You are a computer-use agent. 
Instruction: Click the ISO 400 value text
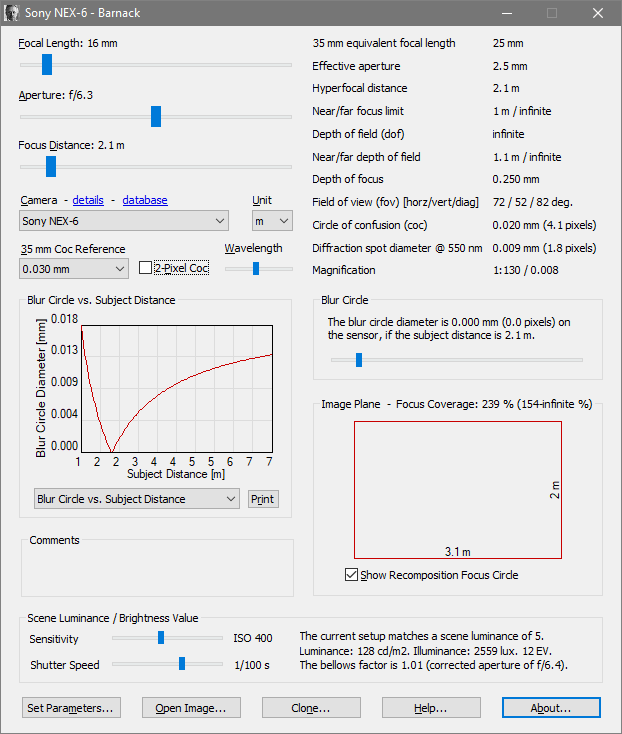click(x=253, y=639)
